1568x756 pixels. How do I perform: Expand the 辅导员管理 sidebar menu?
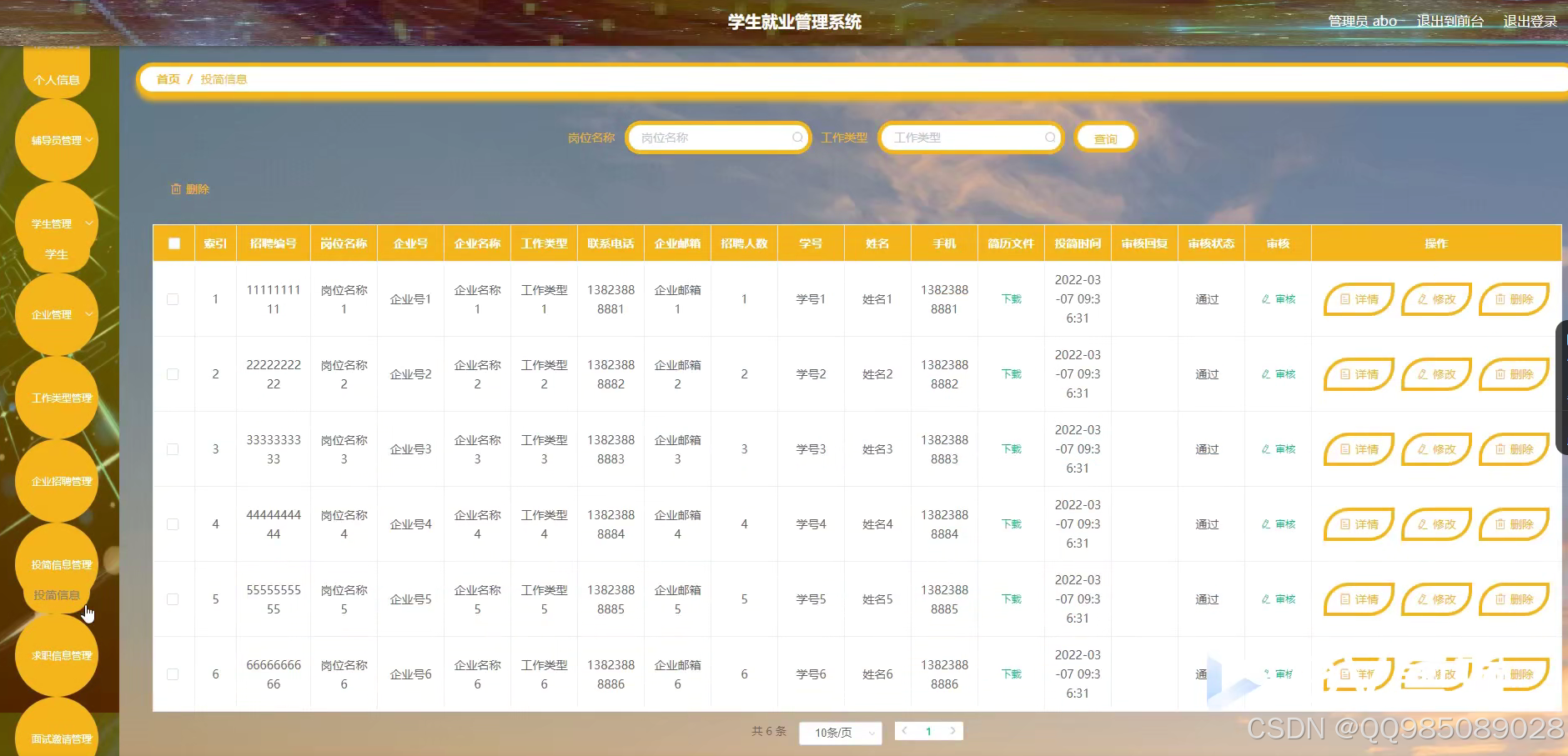[x=58, y=140]
